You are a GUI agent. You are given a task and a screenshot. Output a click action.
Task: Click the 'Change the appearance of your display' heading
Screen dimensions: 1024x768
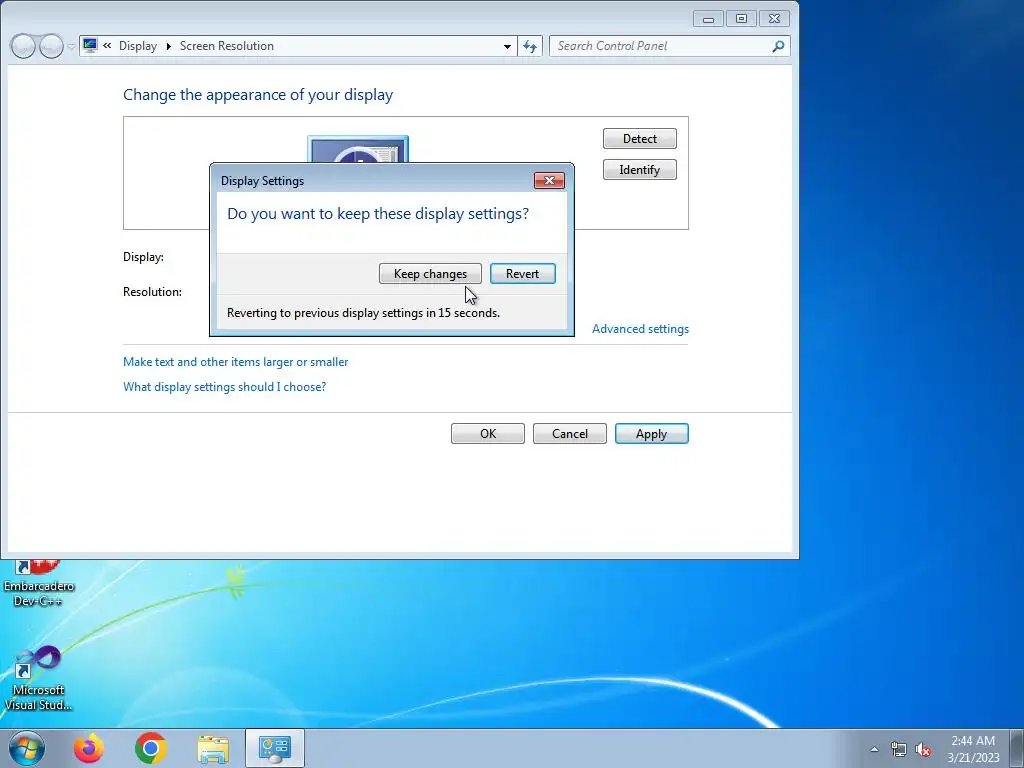(258, 95)
